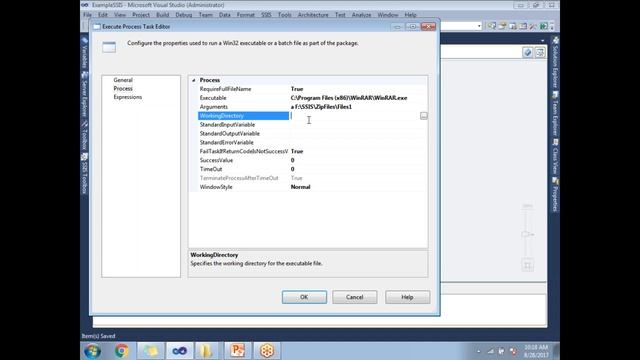Select General in the editor page list
The width and height of the screenshot is (640, 360).
point(123,80)
